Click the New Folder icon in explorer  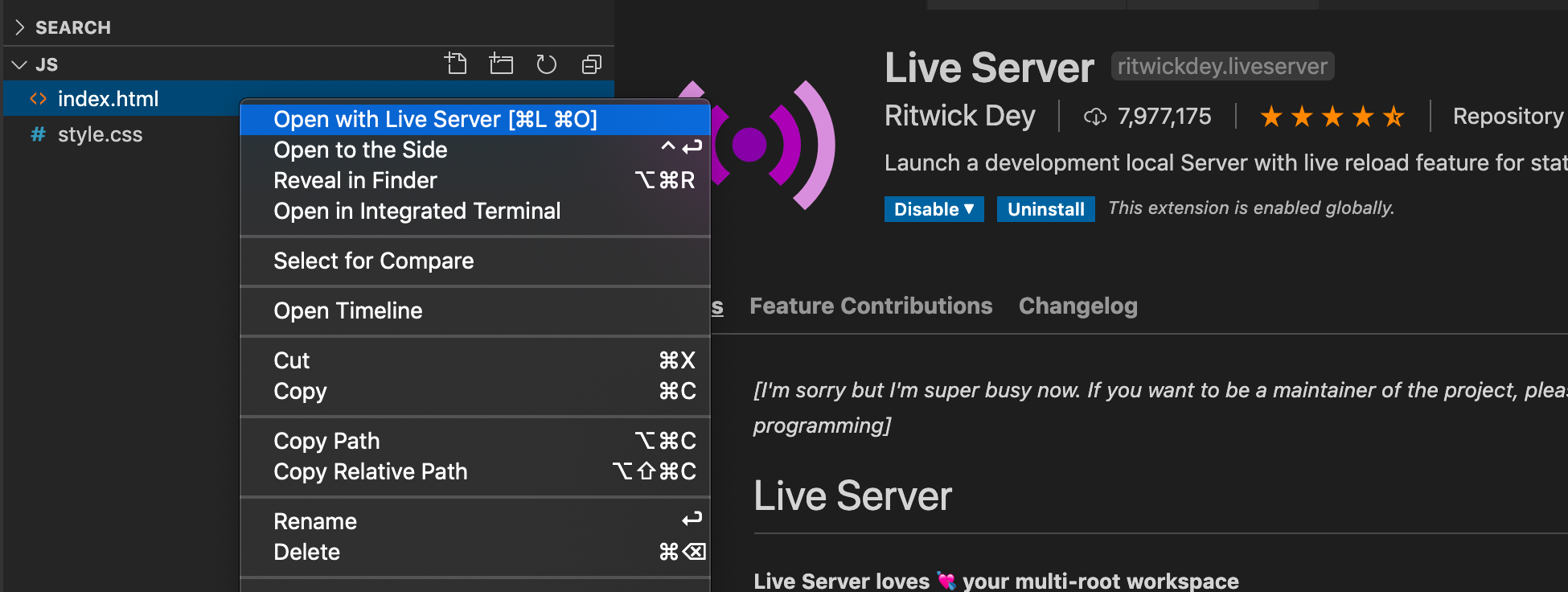click(x=501, y=64)
